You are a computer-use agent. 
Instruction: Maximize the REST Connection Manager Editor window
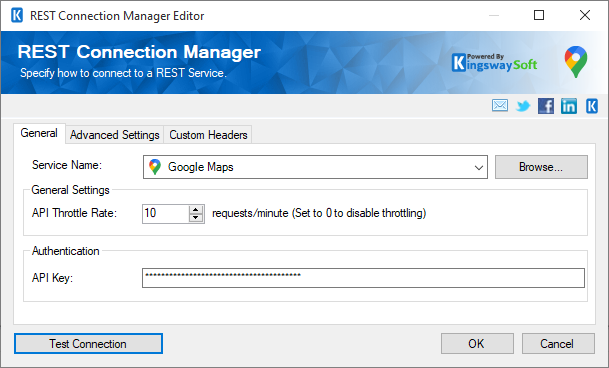539,15
